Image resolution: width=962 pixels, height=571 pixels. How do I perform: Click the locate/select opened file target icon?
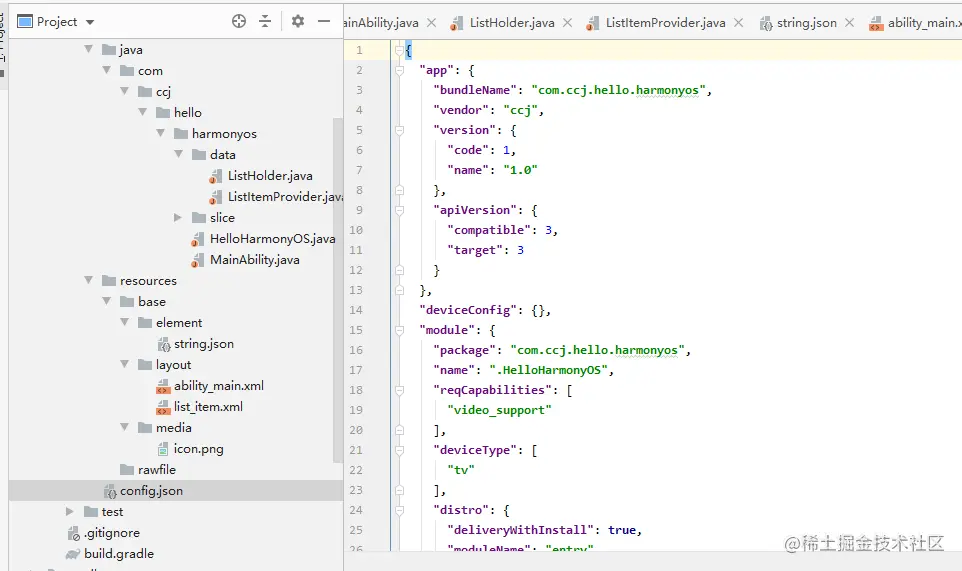click(239, 21)
